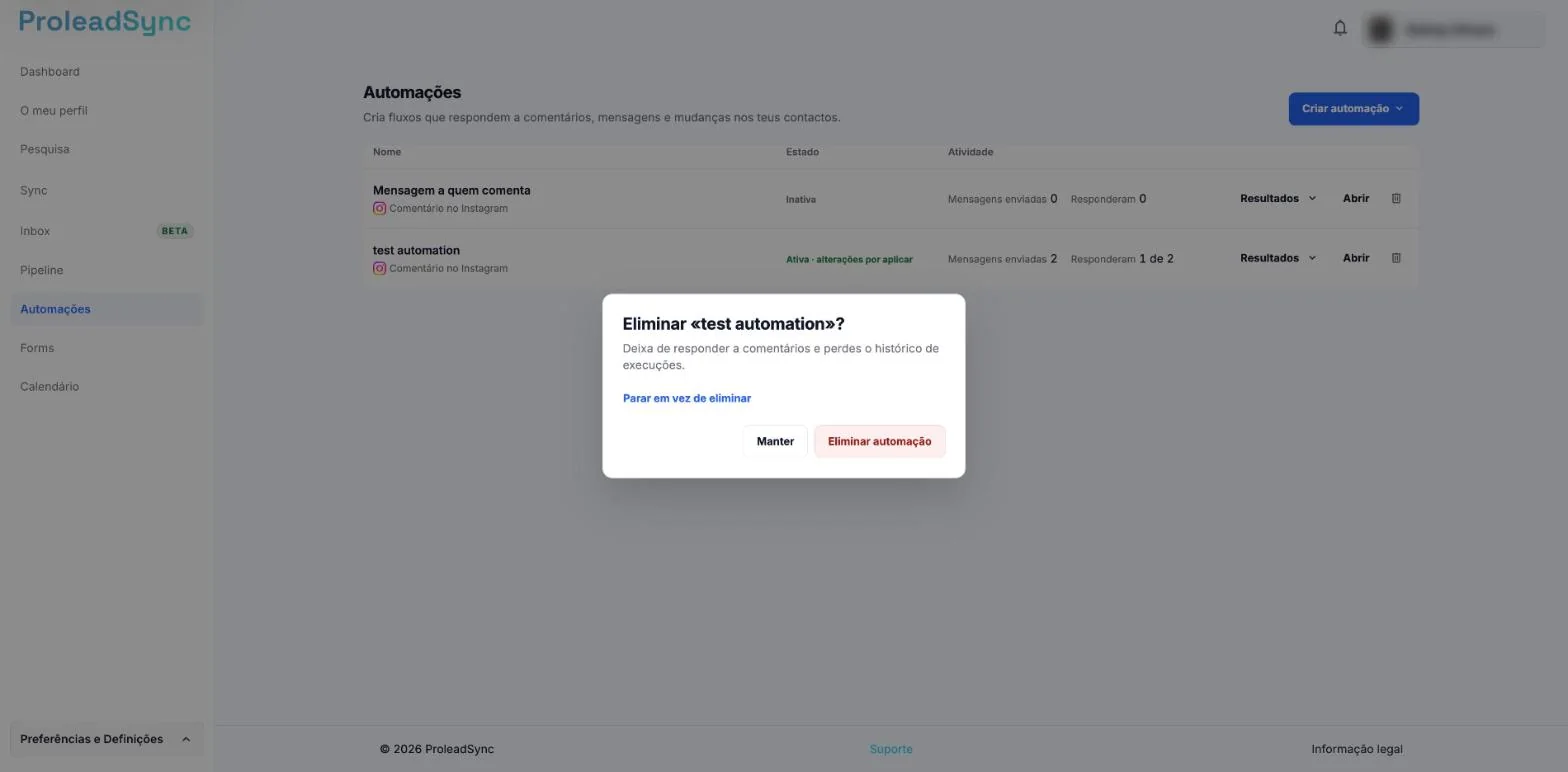This screenshot has width=1568, height=772.
Task: Click 'Mensagens enviadas 2' text
Action: click(1002, 259)
